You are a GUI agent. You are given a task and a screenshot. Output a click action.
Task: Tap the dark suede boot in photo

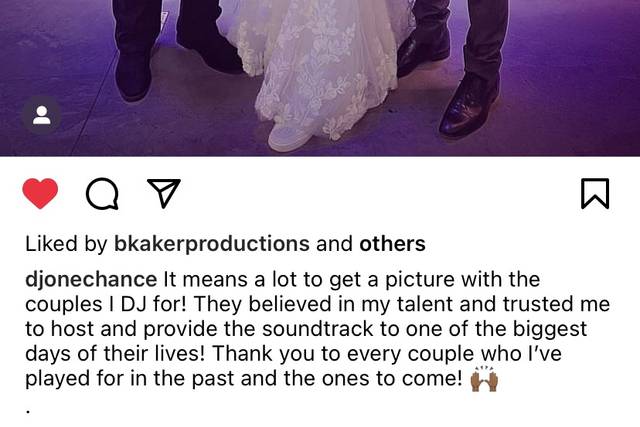135,76
